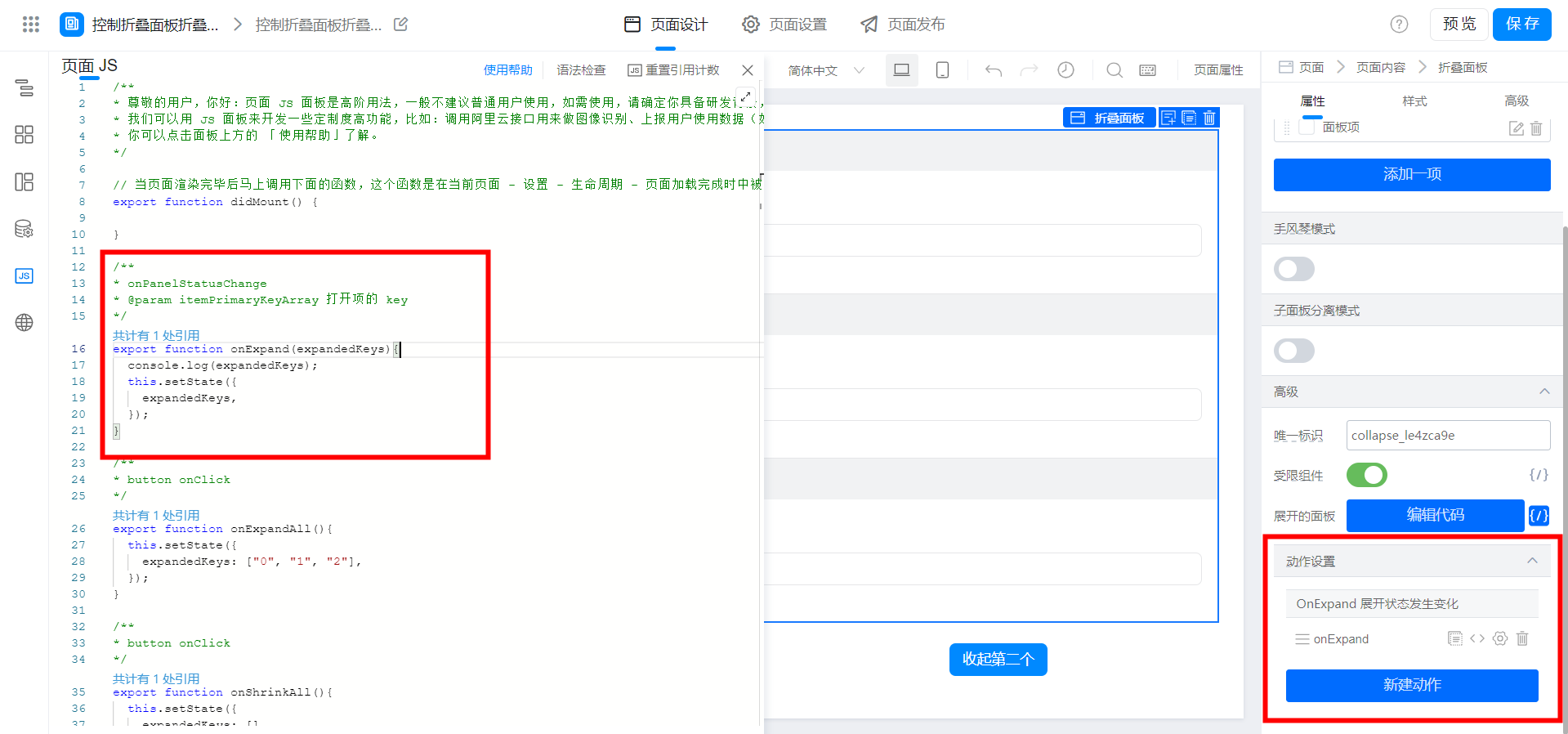Add component below via selection toolbar icon
The height and width of the screenshot is (734, 1568).
pos(1168,118)
